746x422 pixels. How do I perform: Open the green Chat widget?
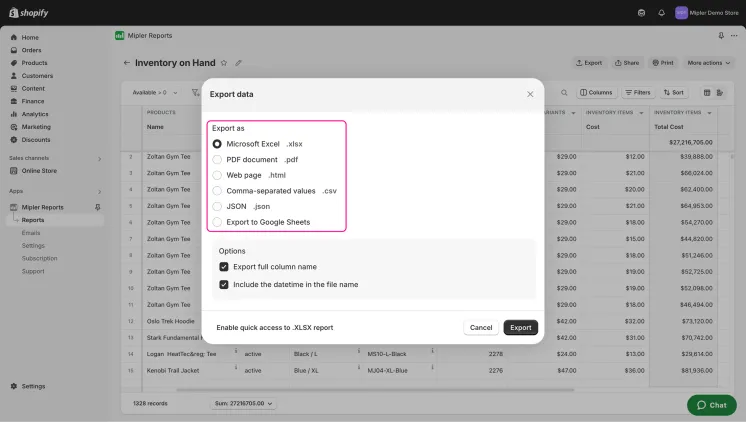coord(712,405)
